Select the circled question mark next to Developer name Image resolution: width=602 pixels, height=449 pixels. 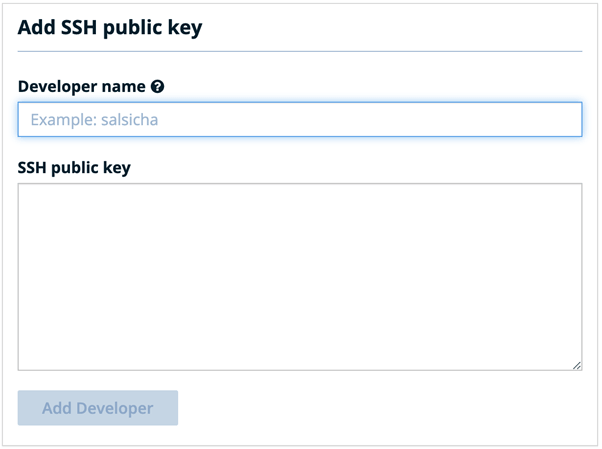[157, 87]
